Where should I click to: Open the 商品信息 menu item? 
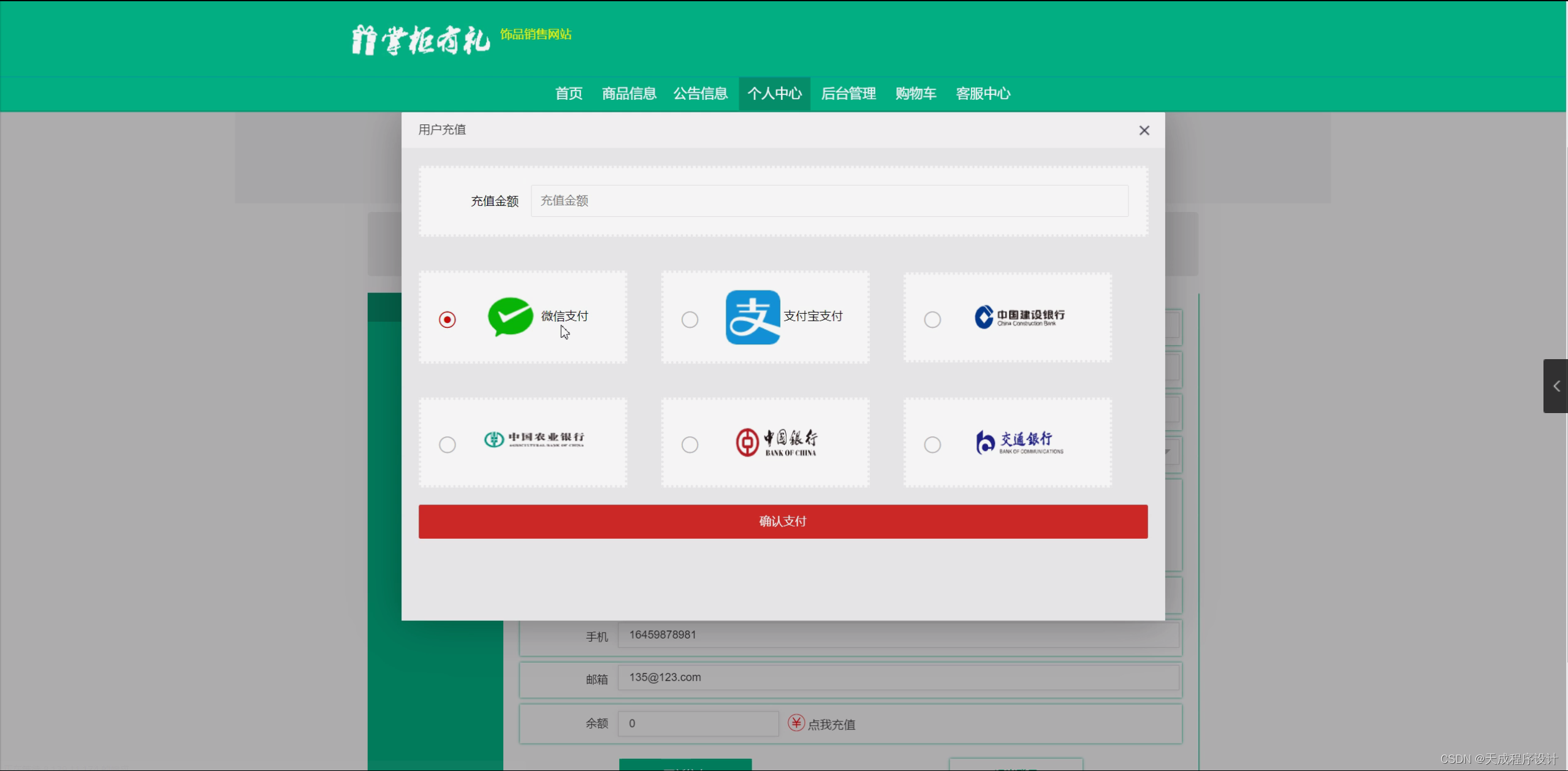point(629,94)
